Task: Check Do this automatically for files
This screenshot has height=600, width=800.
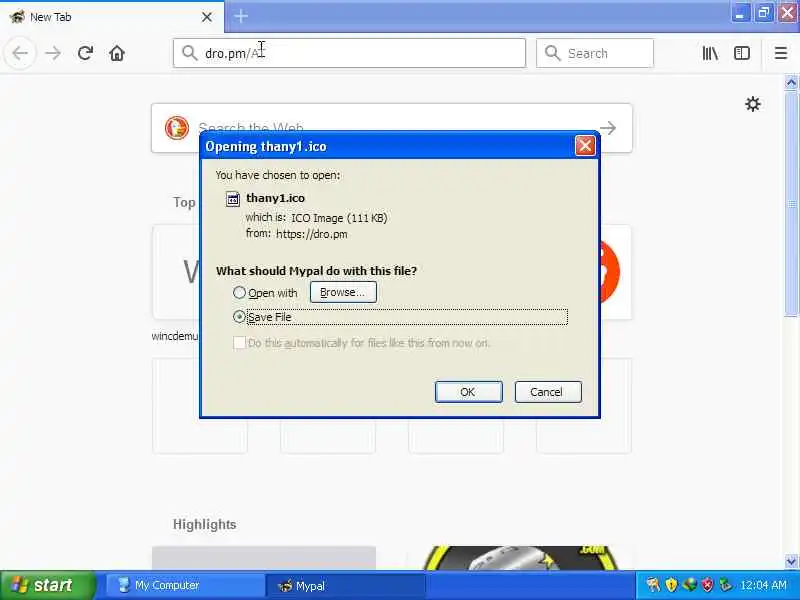Action: [239, 343]
